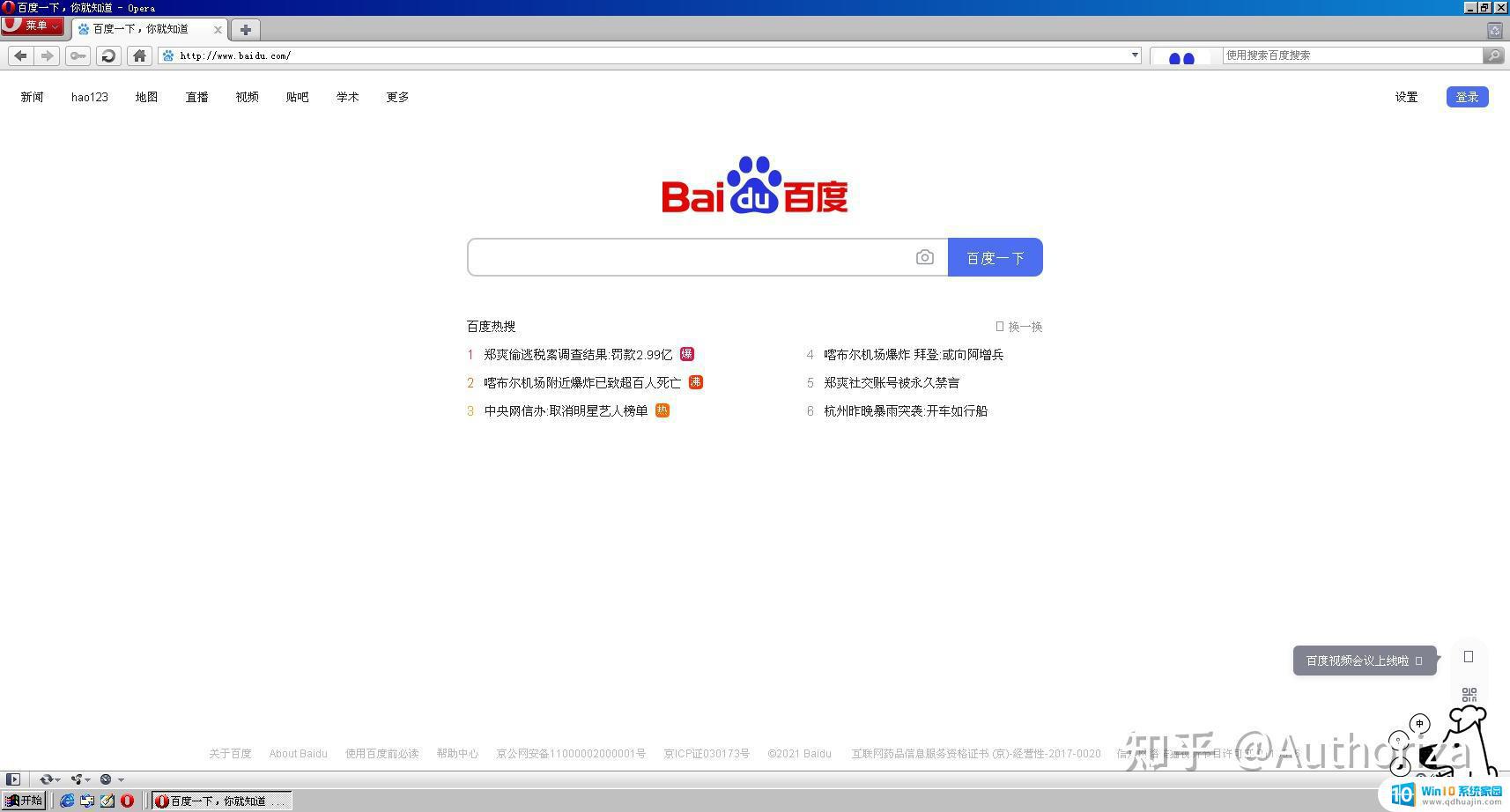Screen dimensions: 1510x812
Task: Select the Baidu search engine icon in the search box
Action: click(x=1181, y=55)
